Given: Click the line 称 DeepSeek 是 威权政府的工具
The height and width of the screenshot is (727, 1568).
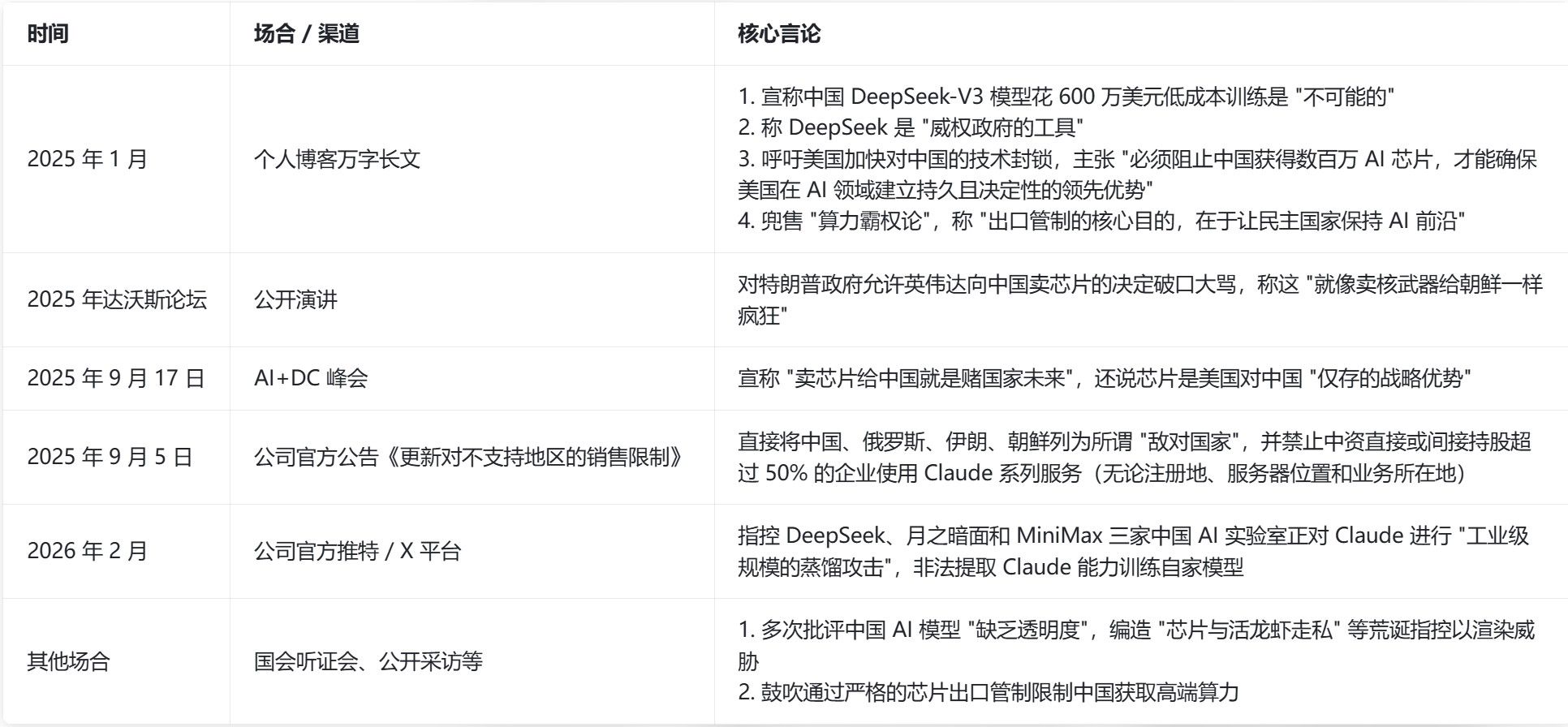Looking at the screenshot, I should 911,127.
